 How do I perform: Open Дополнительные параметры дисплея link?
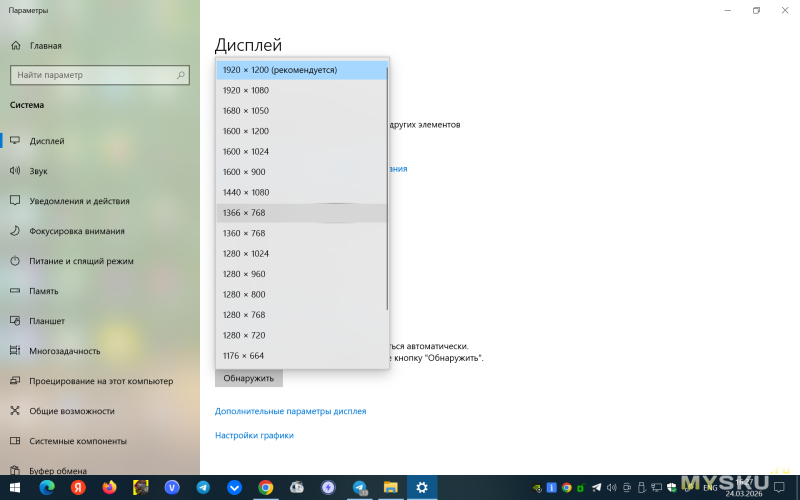[x=290, y=411]
